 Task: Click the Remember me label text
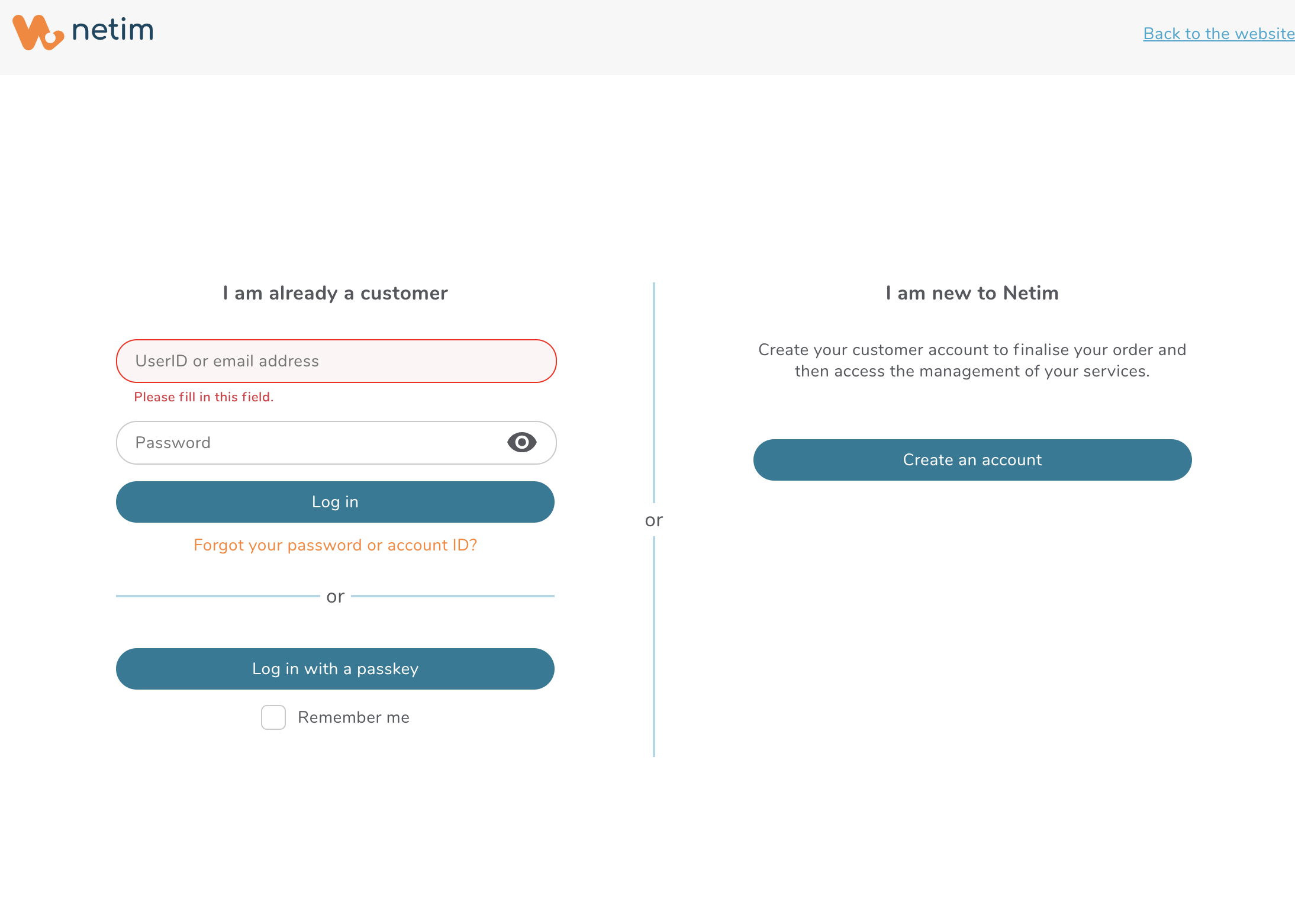353,717
